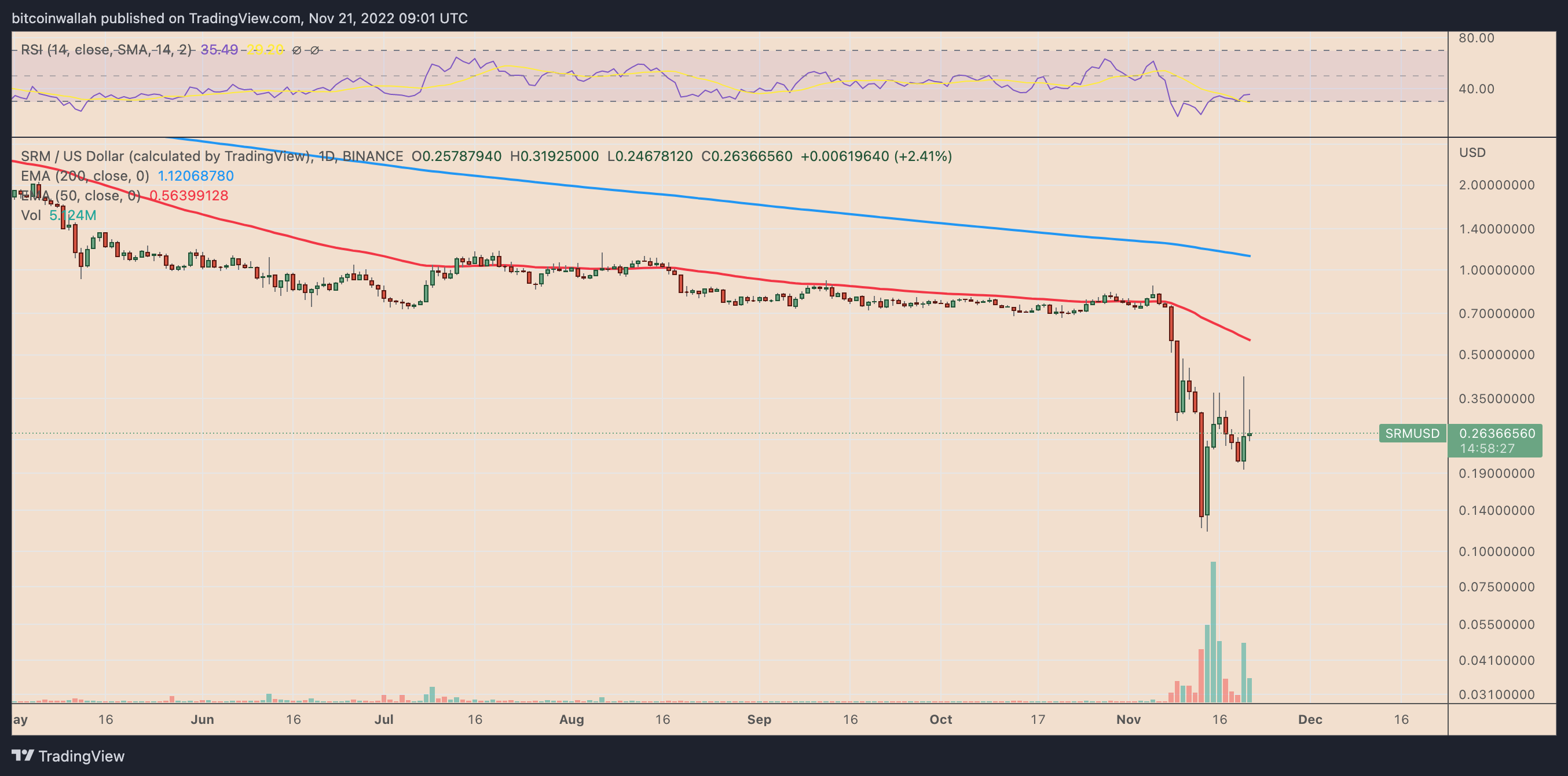
Task: Click the purple RSI value 35.49
Action: [x=219, y=50]
